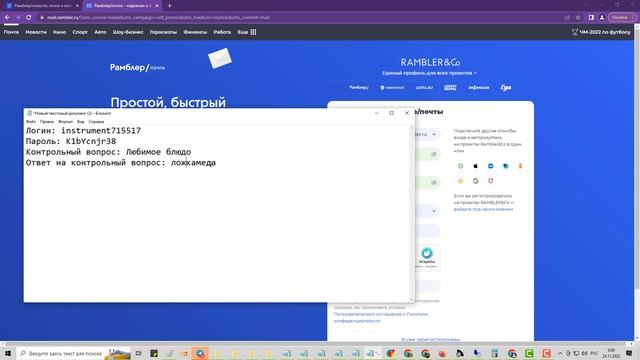Sign up with the Apple icon

click(476, 166)
